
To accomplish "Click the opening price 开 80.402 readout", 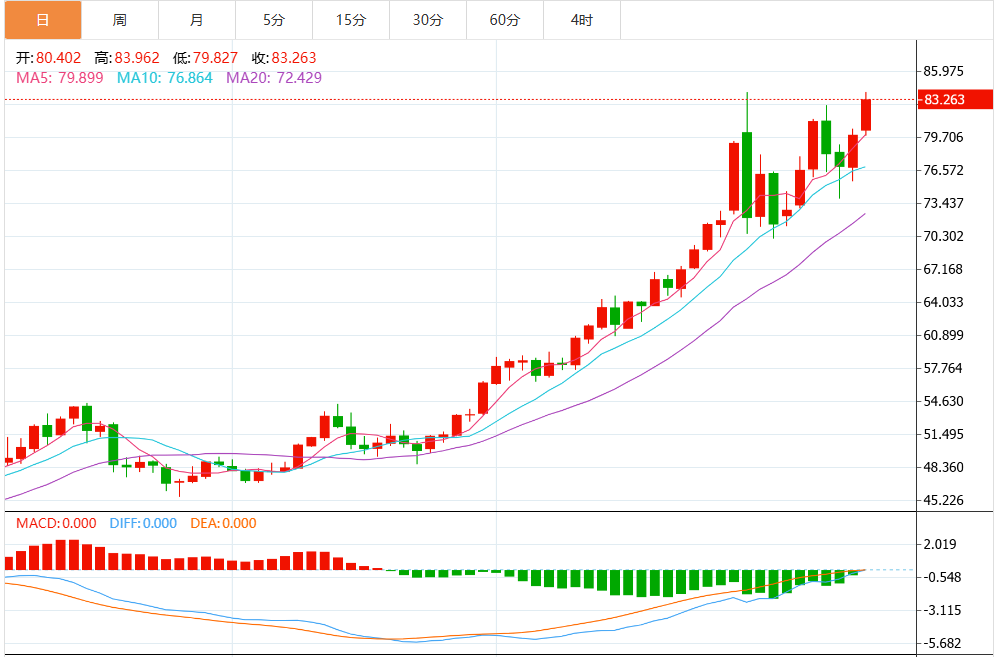I will click(48, 58).
